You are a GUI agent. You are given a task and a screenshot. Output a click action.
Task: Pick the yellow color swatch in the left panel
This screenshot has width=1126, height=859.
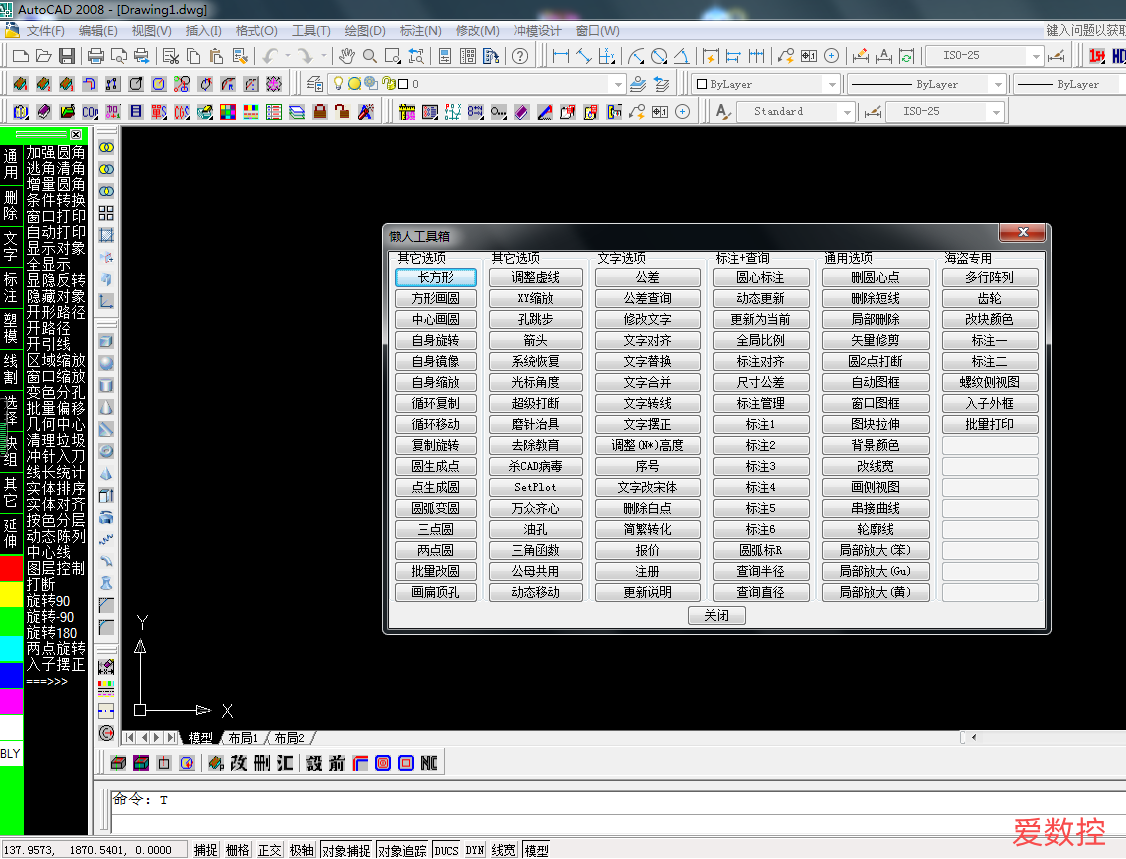(x=11, y=595)
